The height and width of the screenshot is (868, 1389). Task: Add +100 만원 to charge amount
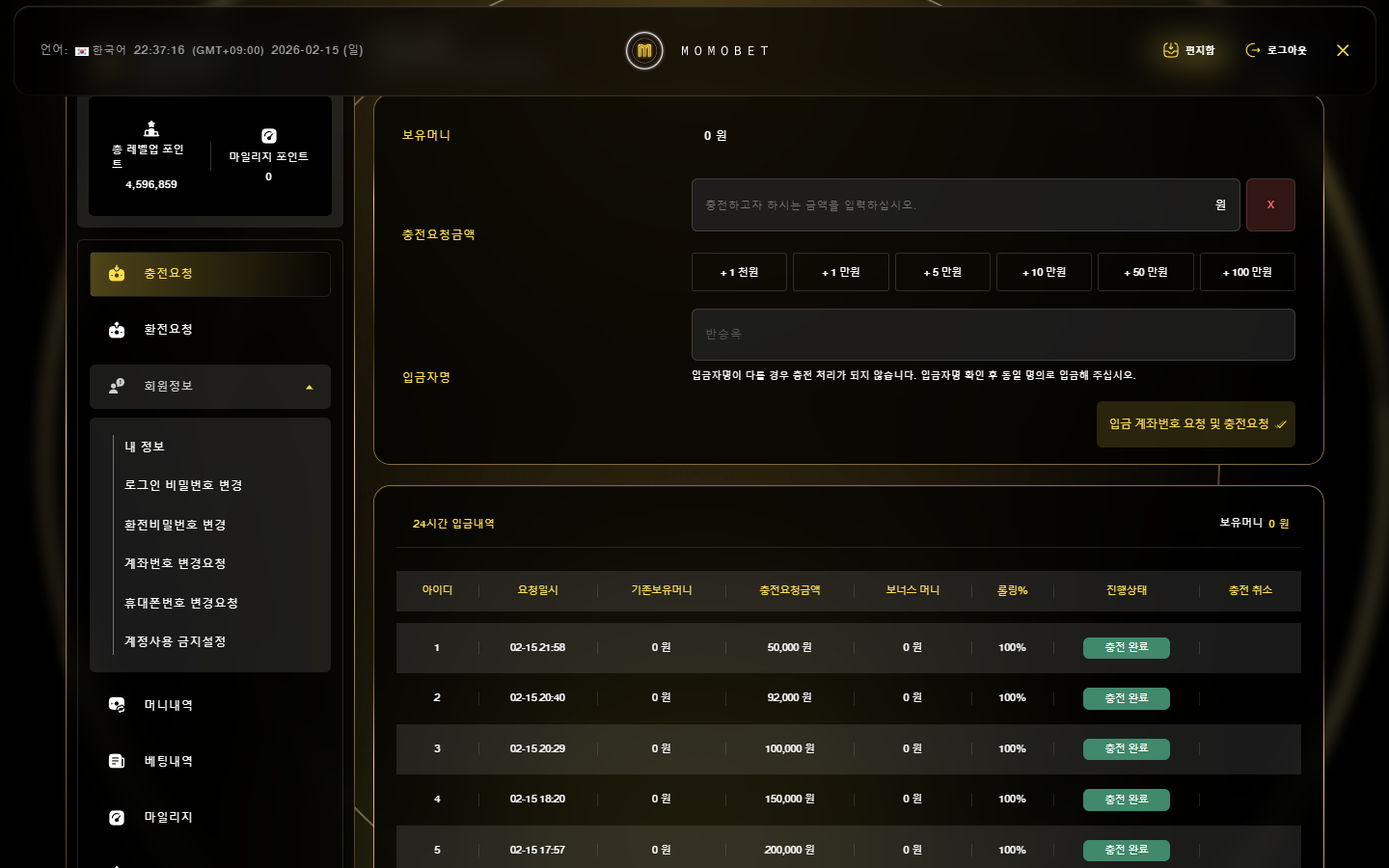[1246, 272]
